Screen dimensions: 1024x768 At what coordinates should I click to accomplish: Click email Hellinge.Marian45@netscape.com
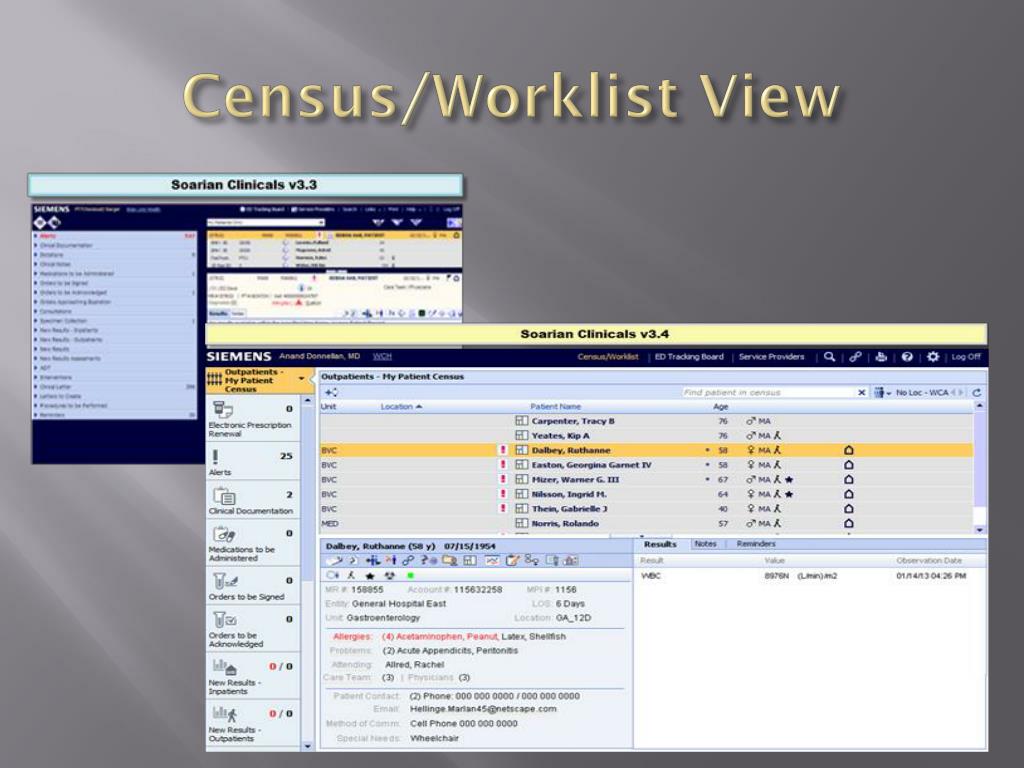click(483, 709)
